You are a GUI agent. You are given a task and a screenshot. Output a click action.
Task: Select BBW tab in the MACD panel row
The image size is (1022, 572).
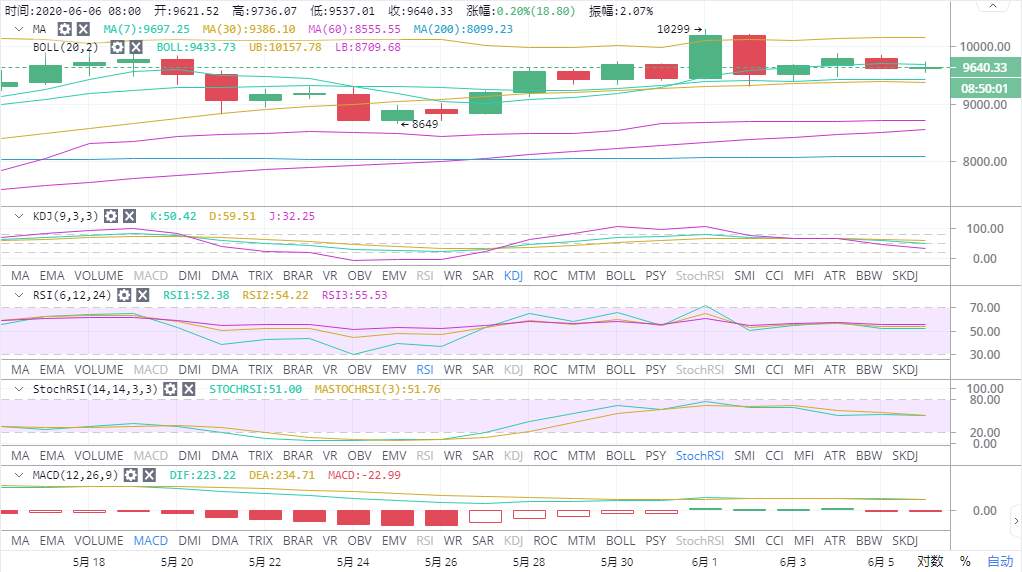tap(869, 541)
